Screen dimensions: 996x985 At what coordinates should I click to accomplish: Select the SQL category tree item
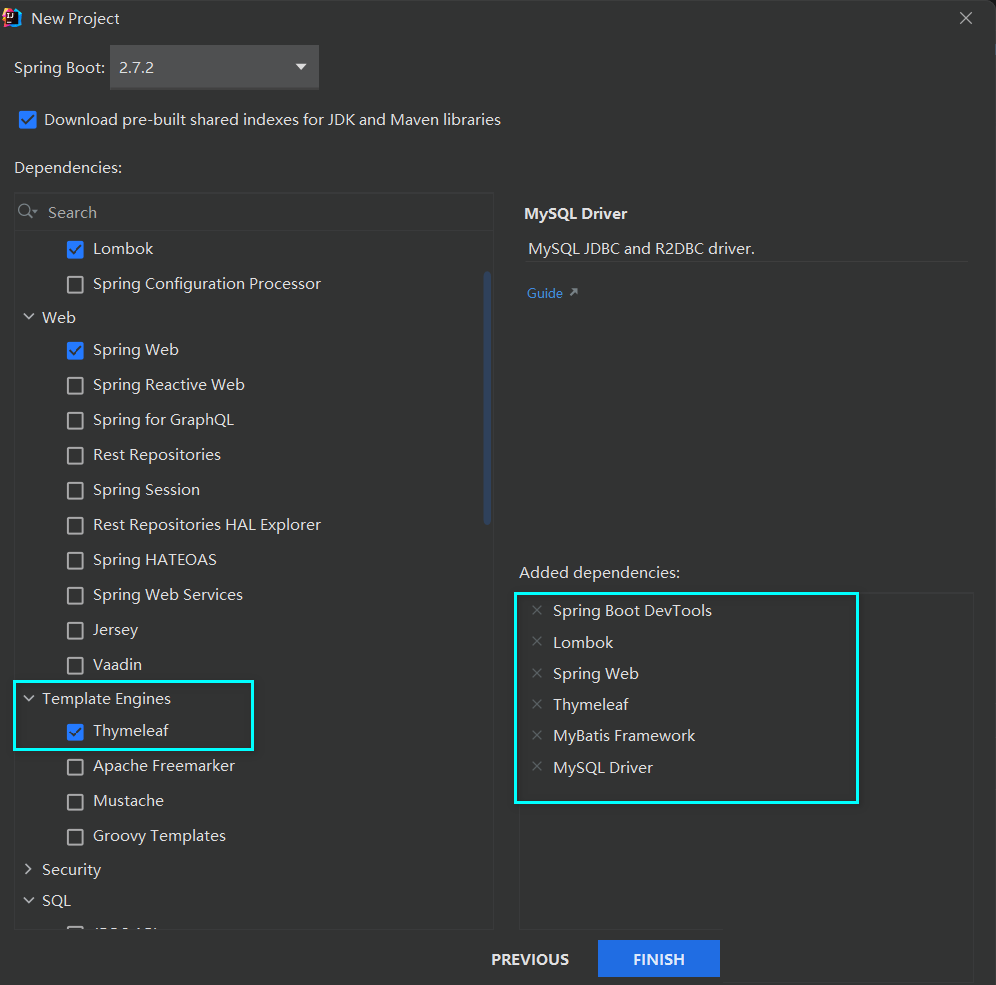coord(56,900)
